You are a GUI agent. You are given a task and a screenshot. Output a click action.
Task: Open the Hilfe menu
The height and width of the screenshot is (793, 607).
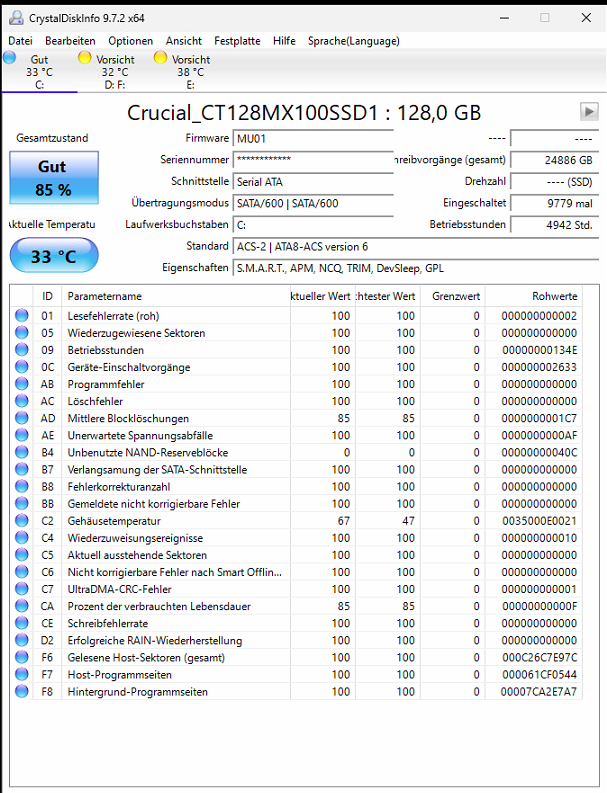point(284,41)
